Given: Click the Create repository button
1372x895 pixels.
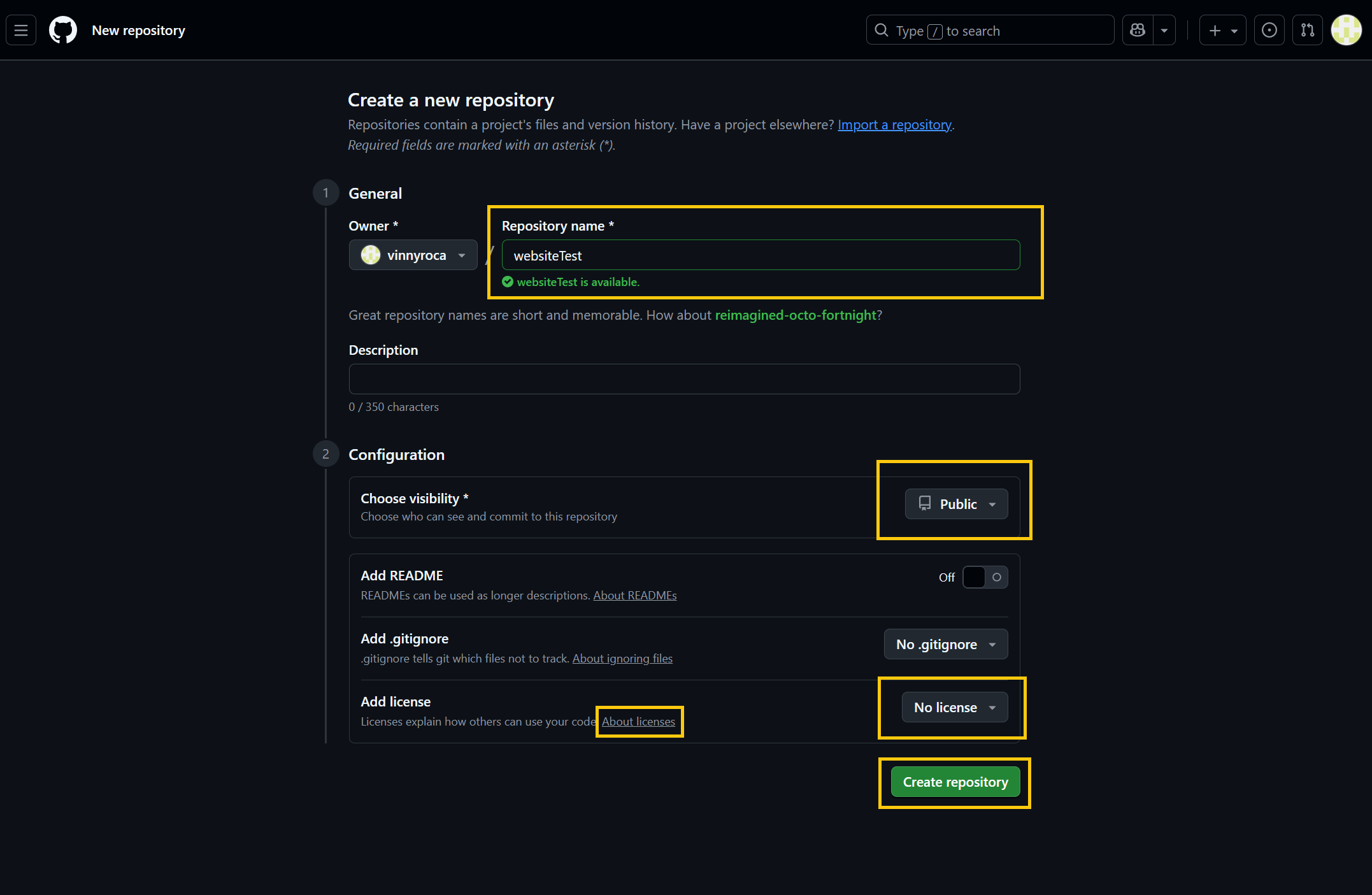Looking at the screenshot, I should point(954,782).
